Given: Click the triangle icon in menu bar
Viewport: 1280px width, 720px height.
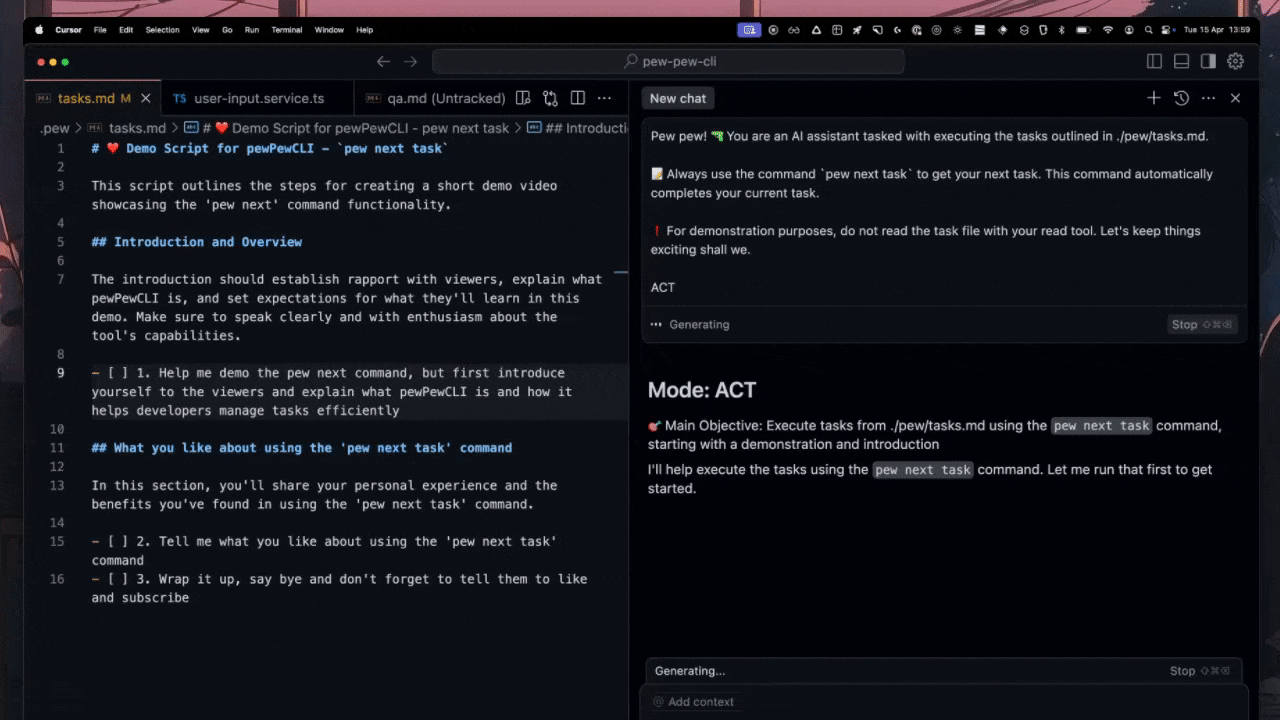Looking at the screenshot, I should [815, 30].
